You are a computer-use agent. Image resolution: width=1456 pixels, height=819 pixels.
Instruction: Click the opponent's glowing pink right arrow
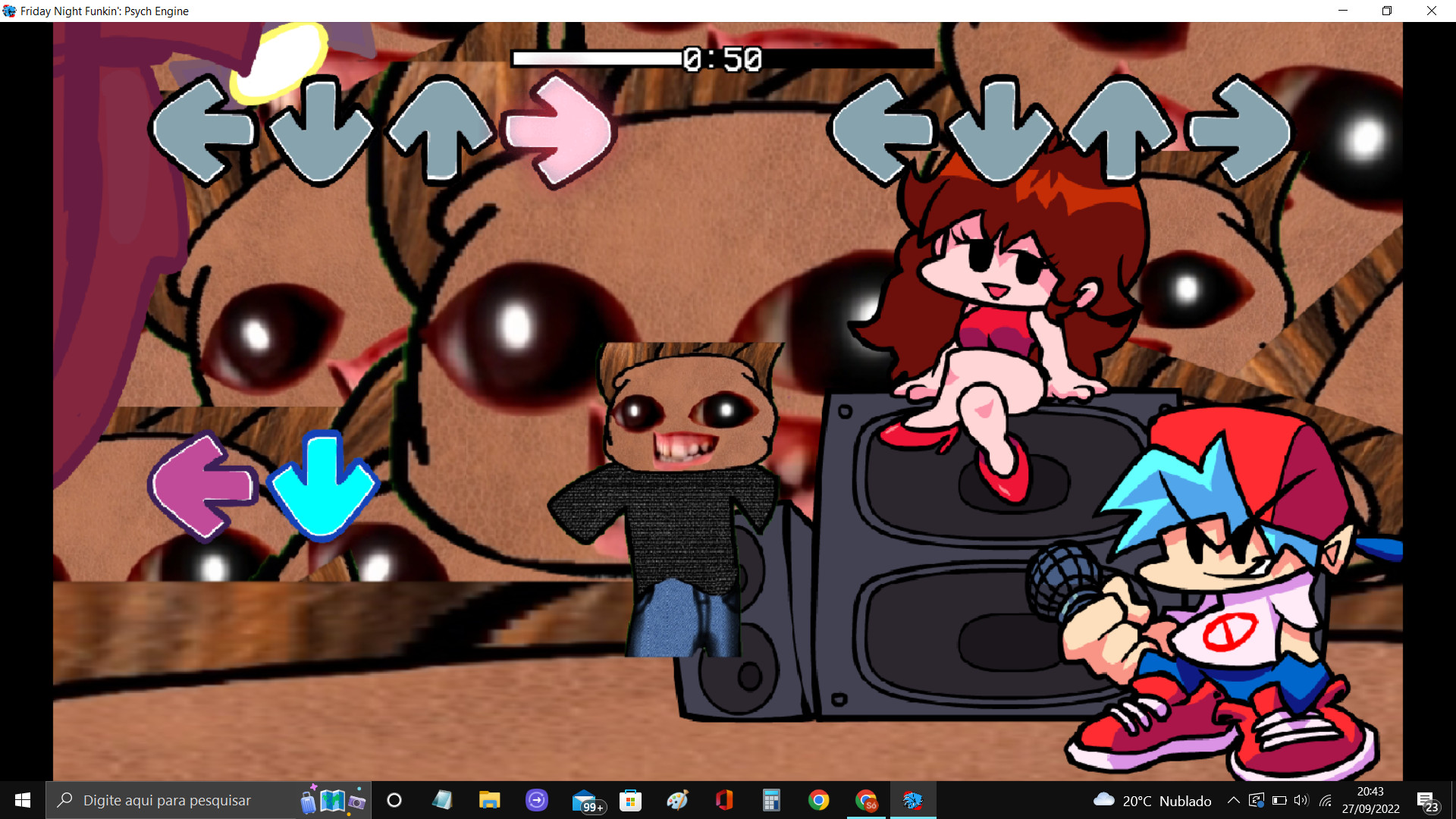[560, 130]
